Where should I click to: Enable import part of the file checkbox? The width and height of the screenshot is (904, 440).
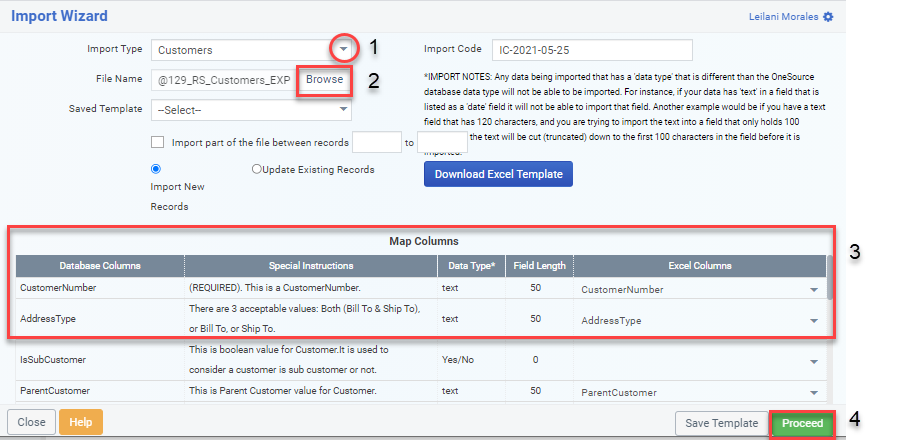coord(157,143)
